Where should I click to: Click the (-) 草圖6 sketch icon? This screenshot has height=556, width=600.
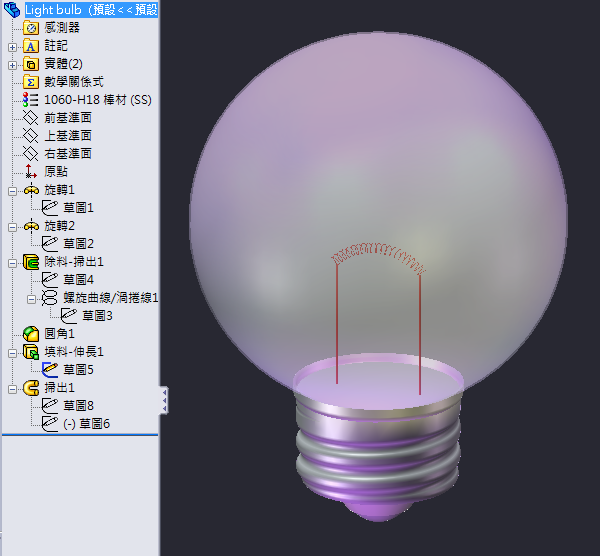pyautogui.click(x=50, y=424)
